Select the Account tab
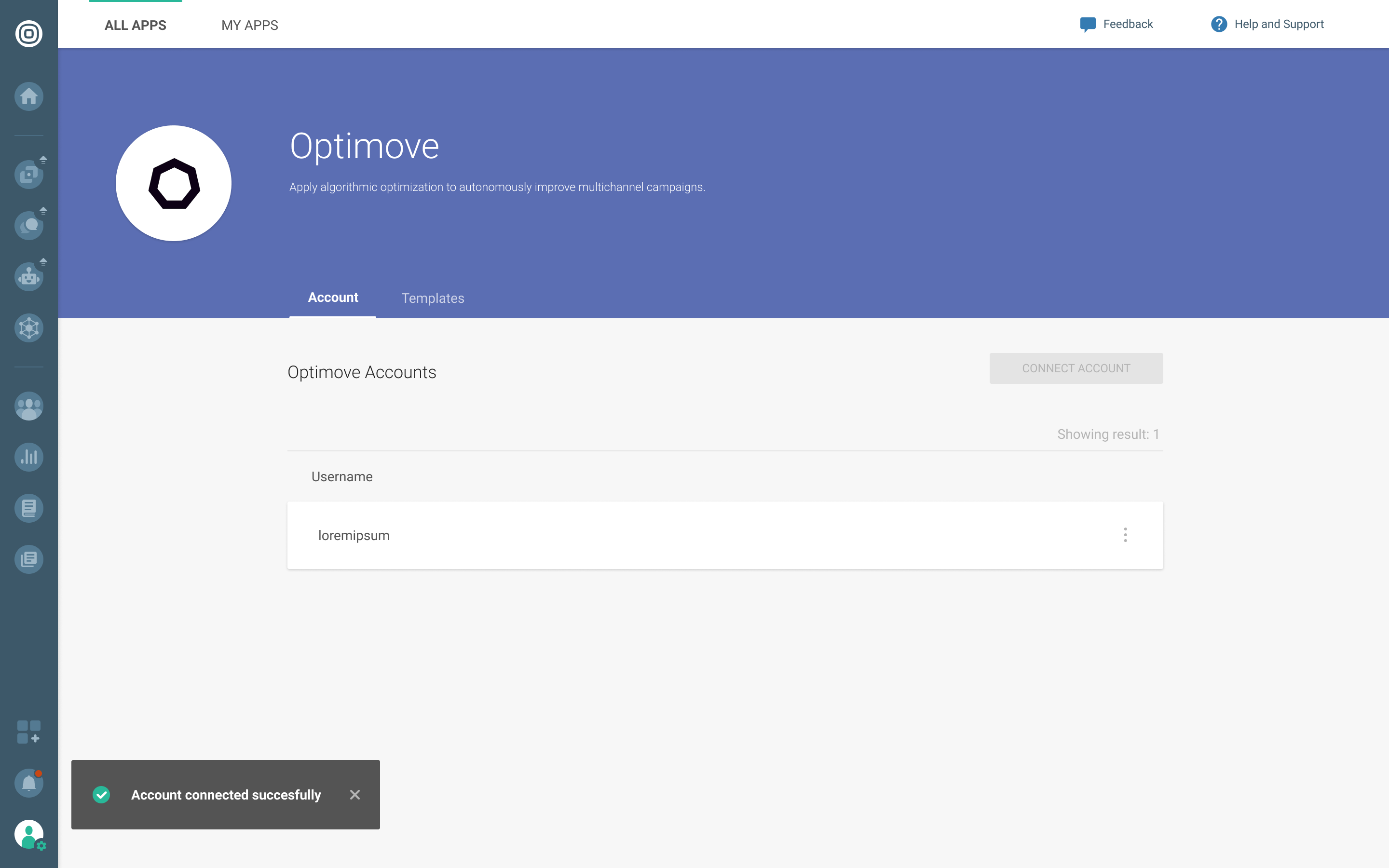The width and height of the screenshot is (1389, 868). [x=333, y=298]
